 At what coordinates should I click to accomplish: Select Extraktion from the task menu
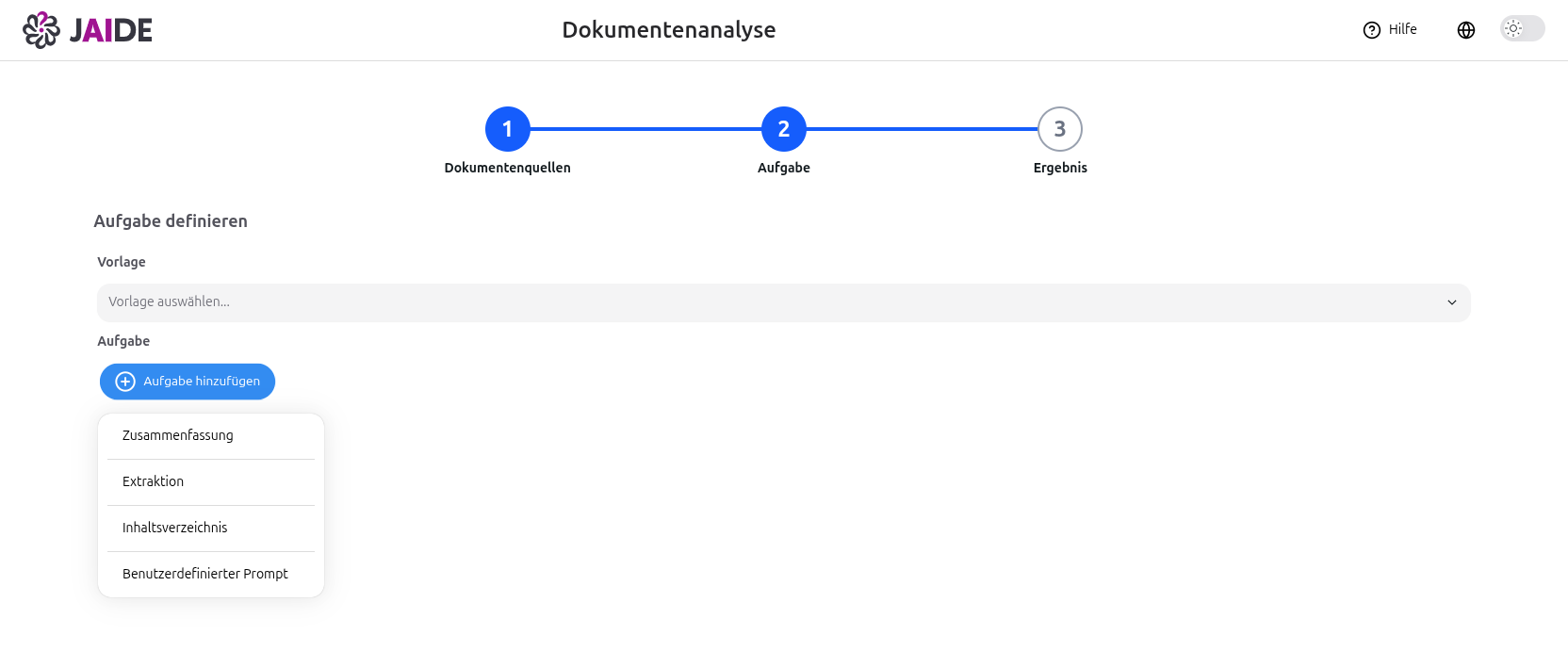211,481
